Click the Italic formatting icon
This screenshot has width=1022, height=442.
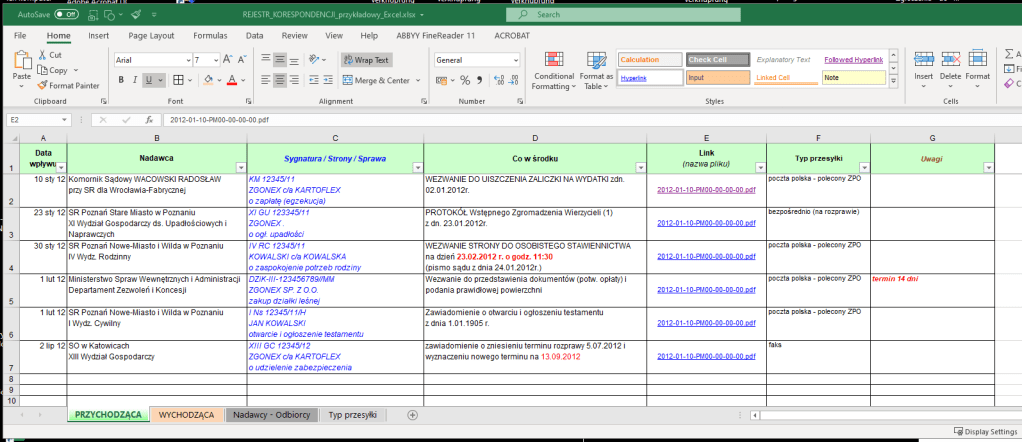[135, 80]
